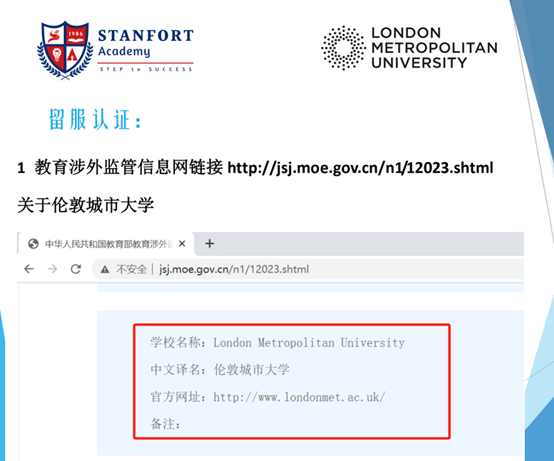Click the 留服认证 heading
Image resolution: width=554 pixels, height=461 pixels.
[95, 120]
